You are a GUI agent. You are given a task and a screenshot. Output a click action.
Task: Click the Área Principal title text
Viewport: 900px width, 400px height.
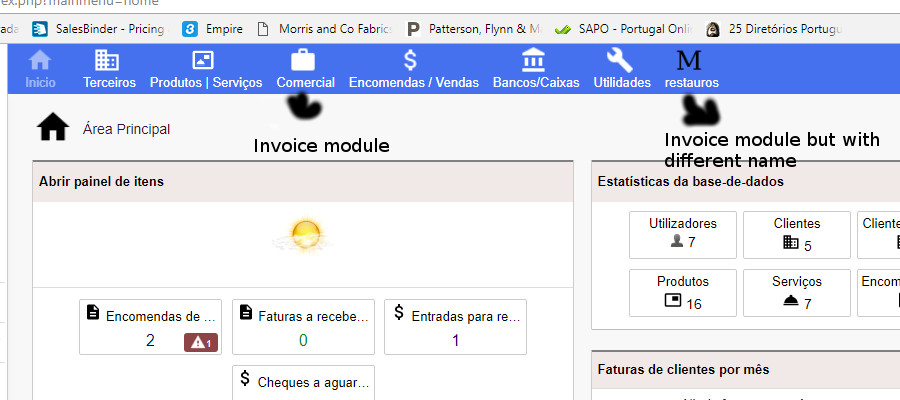[x=126, y=129]
